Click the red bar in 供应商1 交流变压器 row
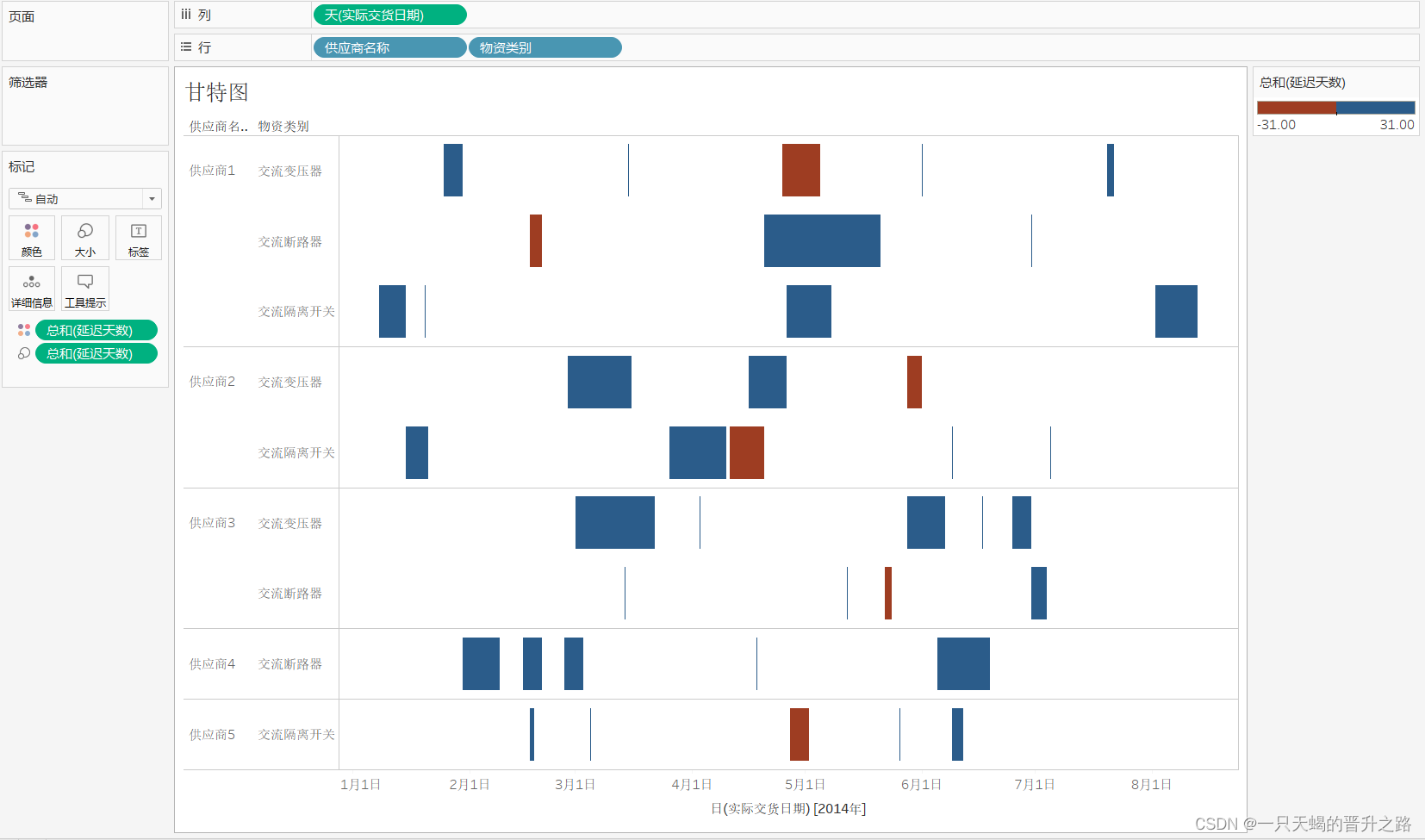 click(x=801, y=170)
